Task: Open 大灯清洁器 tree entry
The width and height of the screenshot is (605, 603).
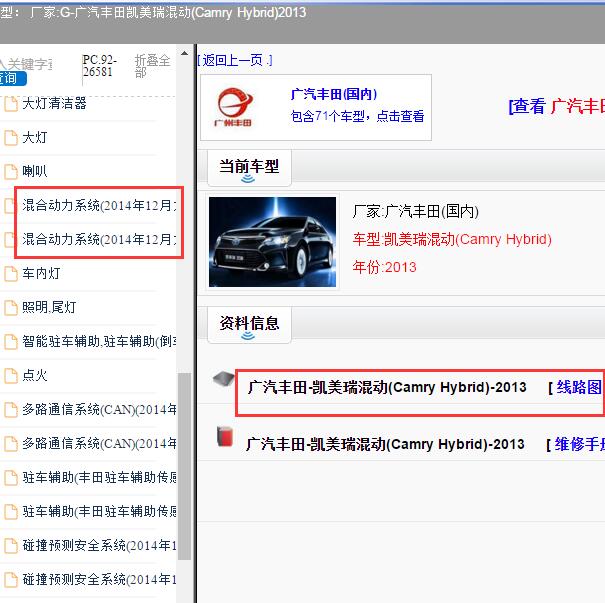Action: [x=54, y=103]
